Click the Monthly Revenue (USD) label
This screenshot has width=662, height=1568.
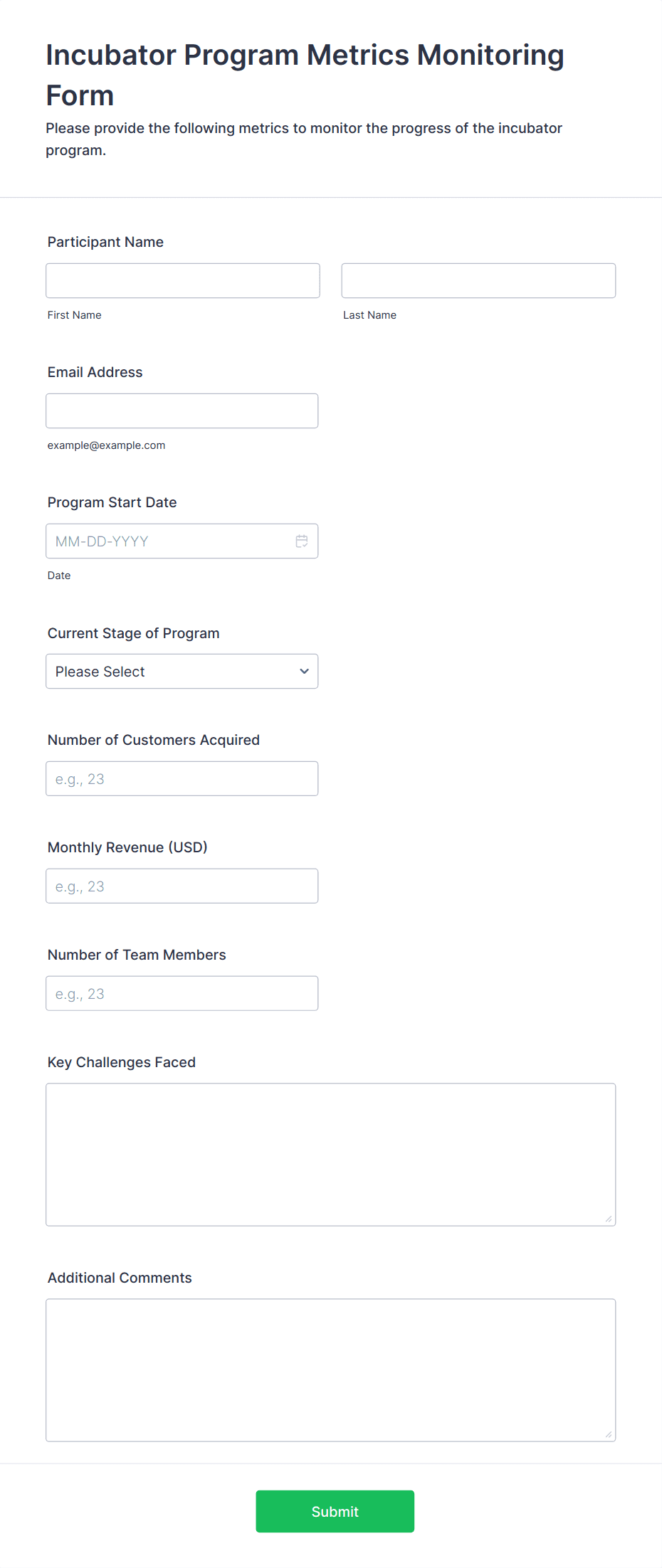click(x=127, y=847)
